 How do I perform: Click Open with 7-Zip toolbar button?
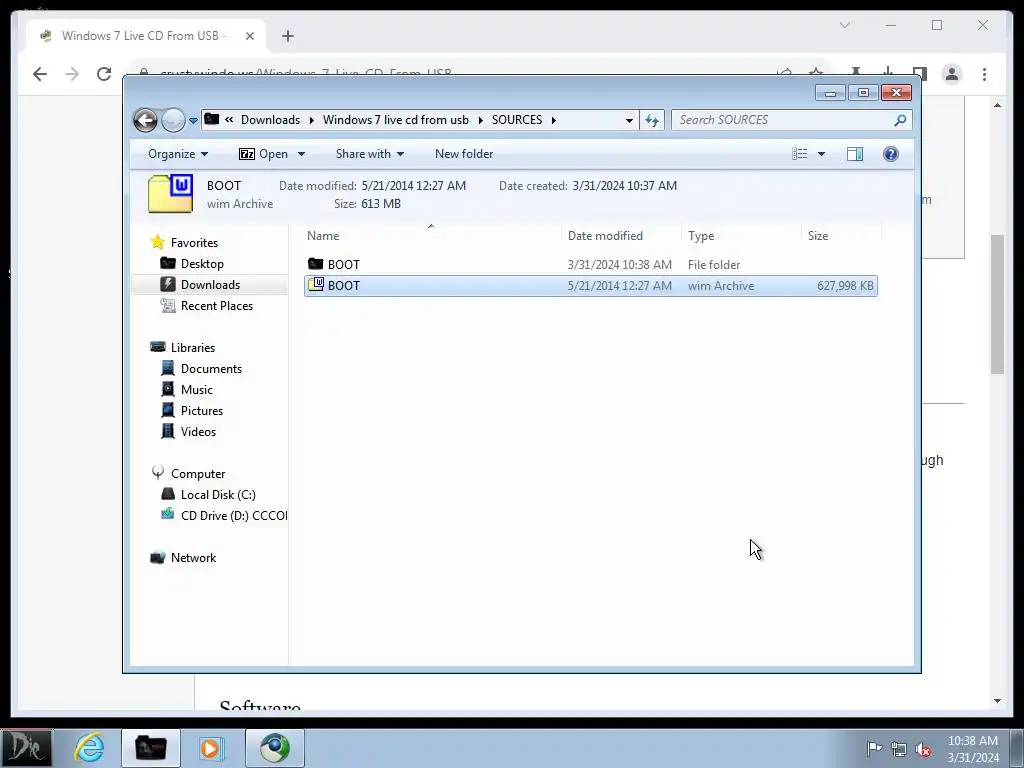[x=263, y=154]
